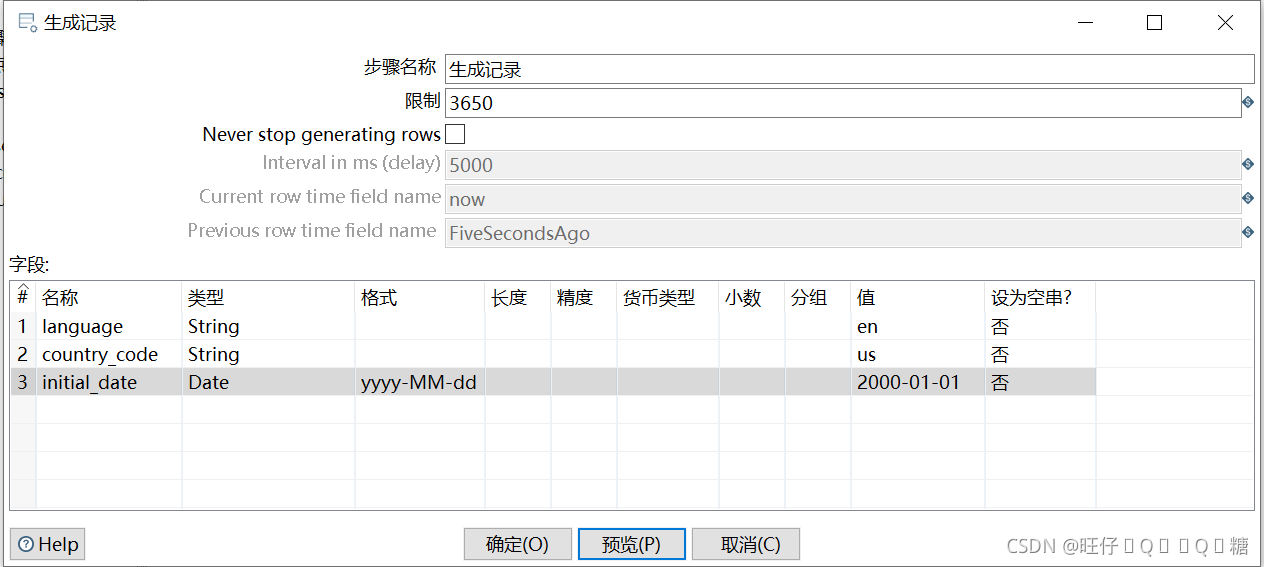Click the 长度 column header
The height and width of the screenshot is (567, 1264).
click(x=518, y=298)
